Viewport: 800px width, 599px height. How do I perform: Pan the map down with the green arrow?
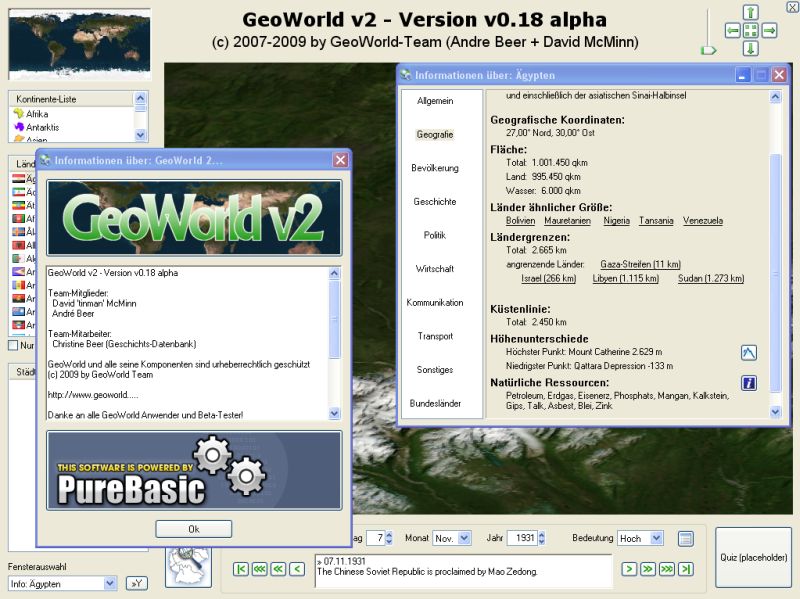751,49
